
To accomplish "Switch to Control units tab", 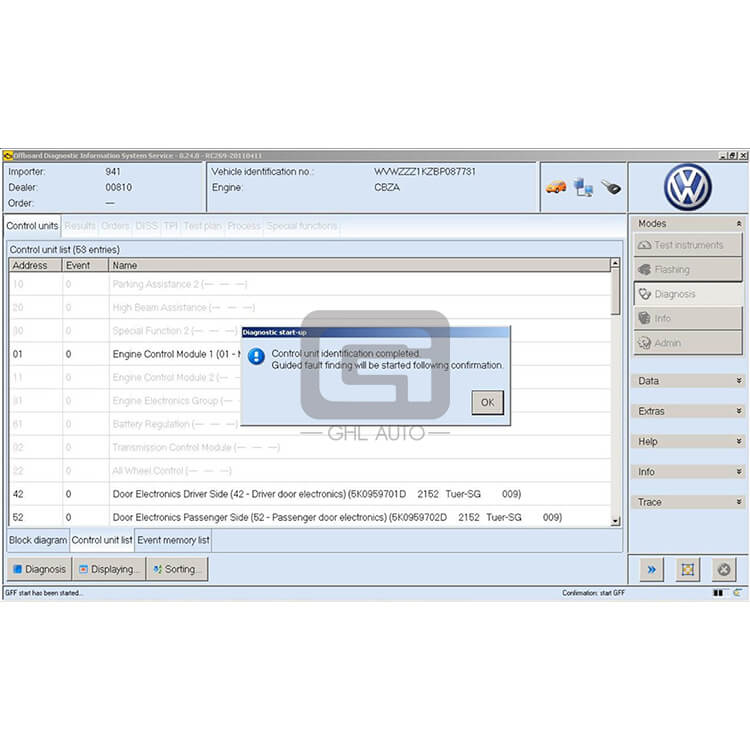I will pos(33,226).
